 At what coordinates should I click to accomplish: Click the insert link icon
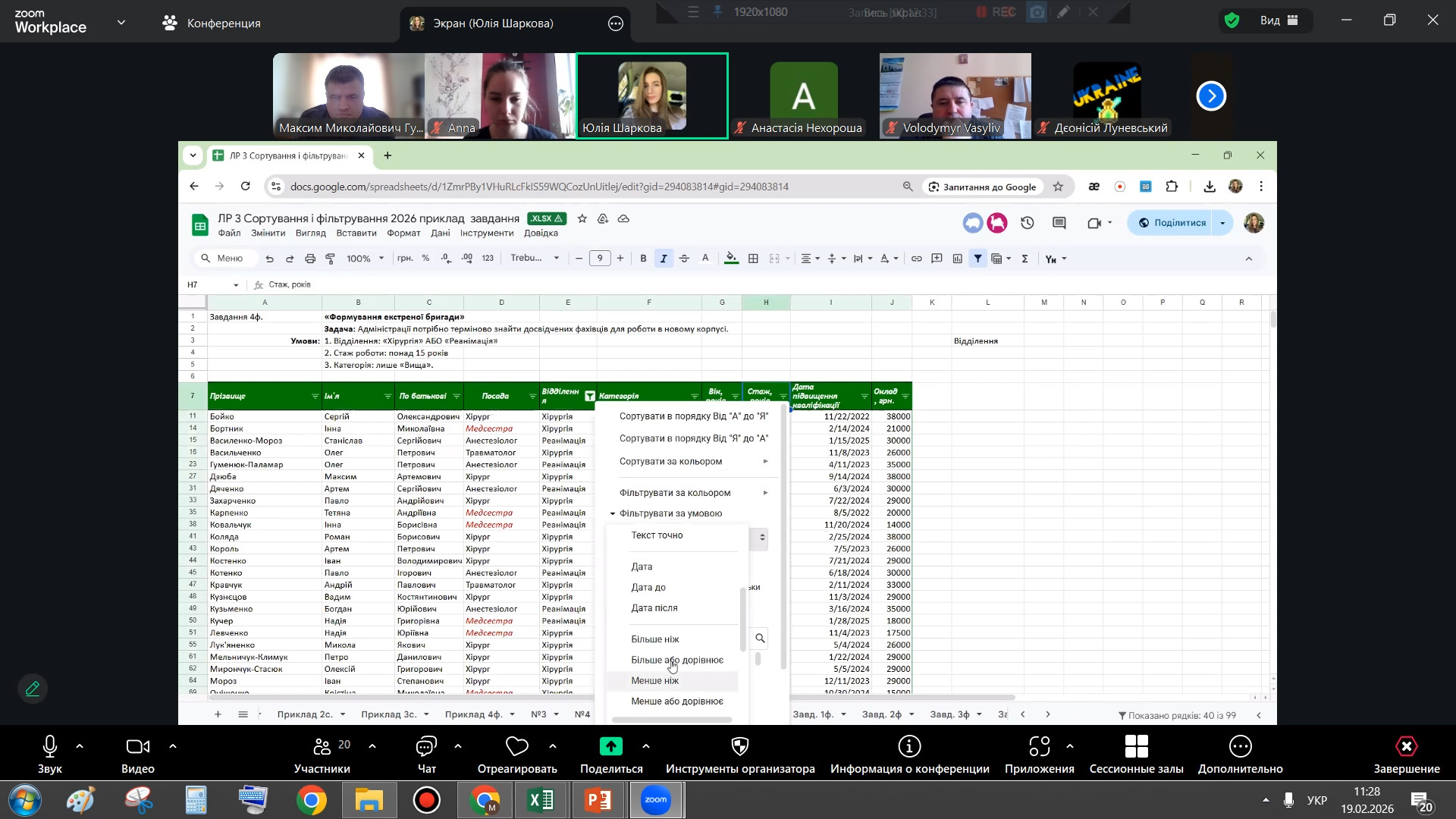point(916,259)
